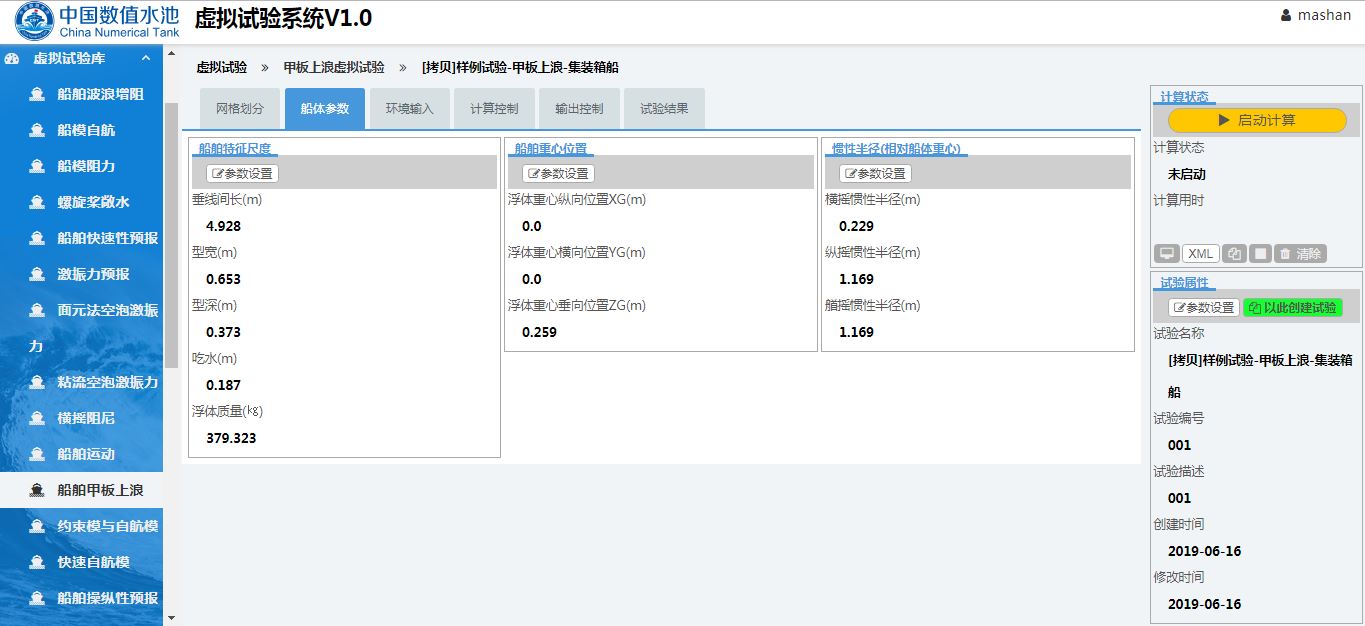Collapse the 虚拟试验库 sidebar section
The image size is (1365, 626).
click(x=145, y=58)
